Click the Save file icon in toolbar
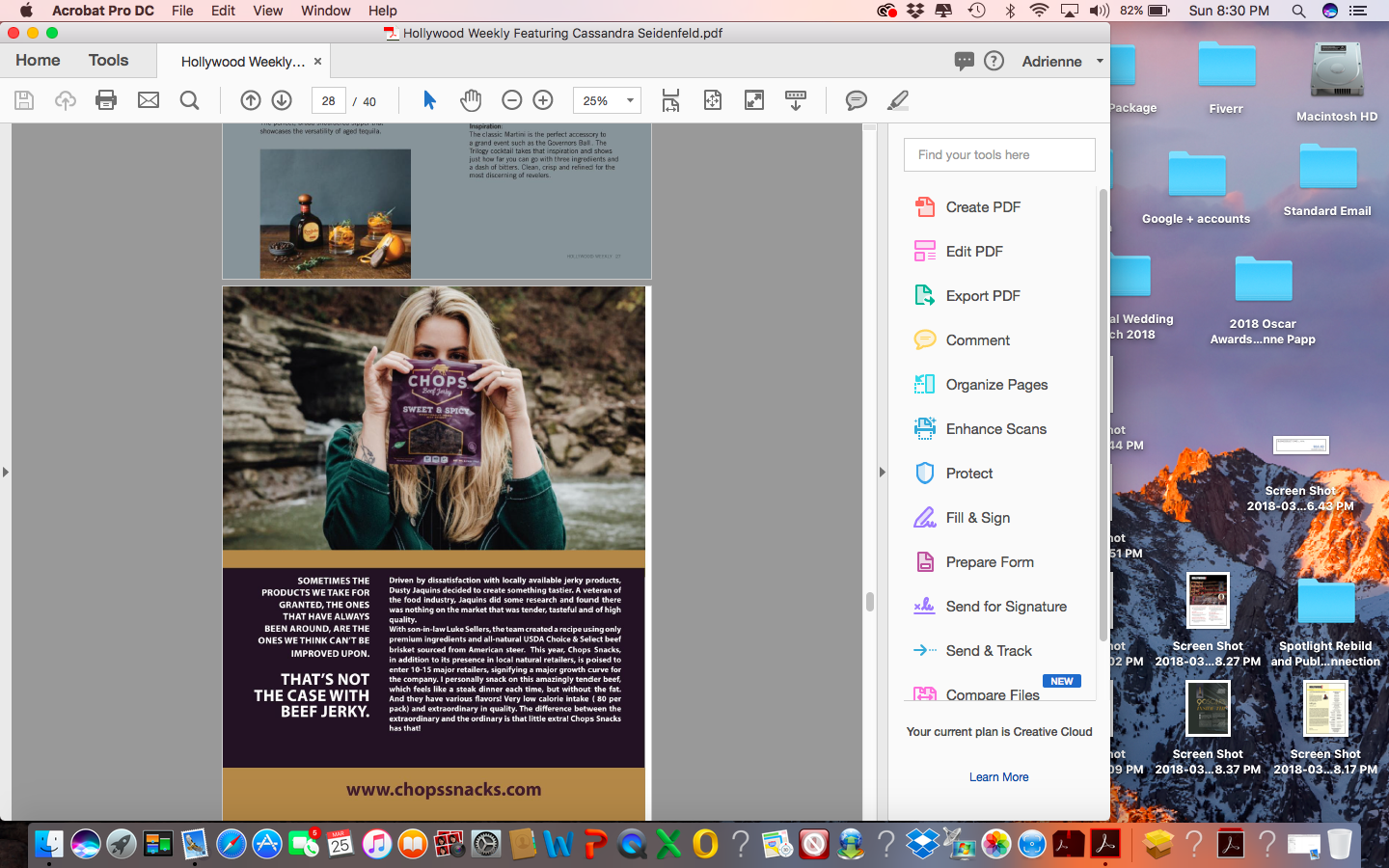1389x868 pixels. pyautogui.click(x=24, y=100)
